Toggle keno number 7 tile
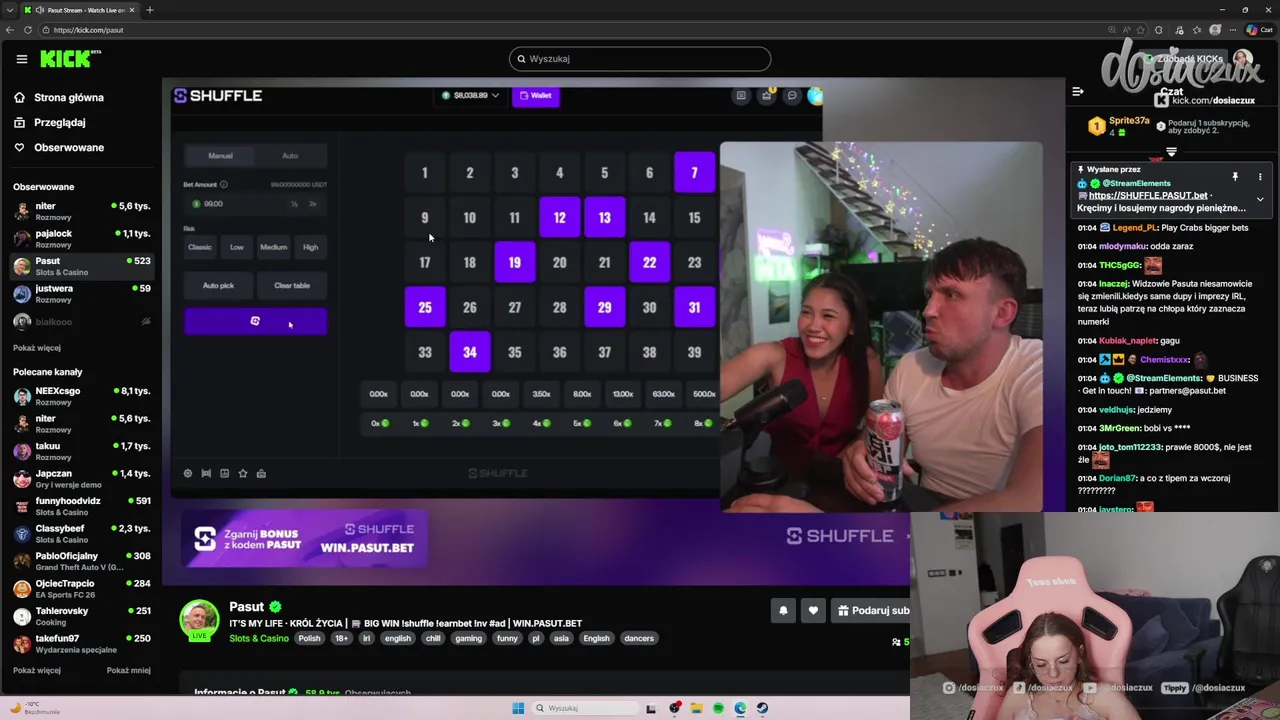This screenshot has width=1280, height=720. [694, 172]
